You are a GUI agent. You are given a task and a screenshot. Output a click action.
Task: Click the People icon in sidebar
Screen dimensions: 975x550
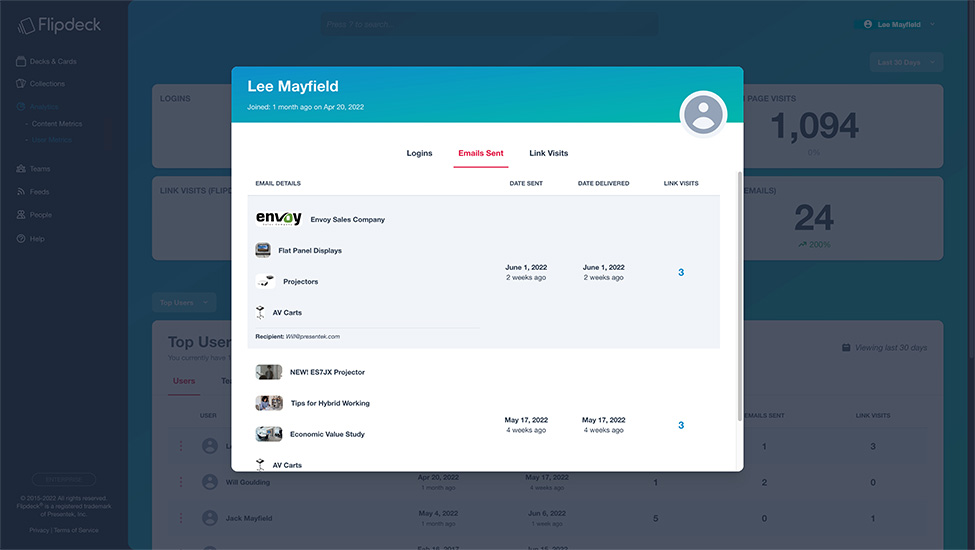(21, 214)
